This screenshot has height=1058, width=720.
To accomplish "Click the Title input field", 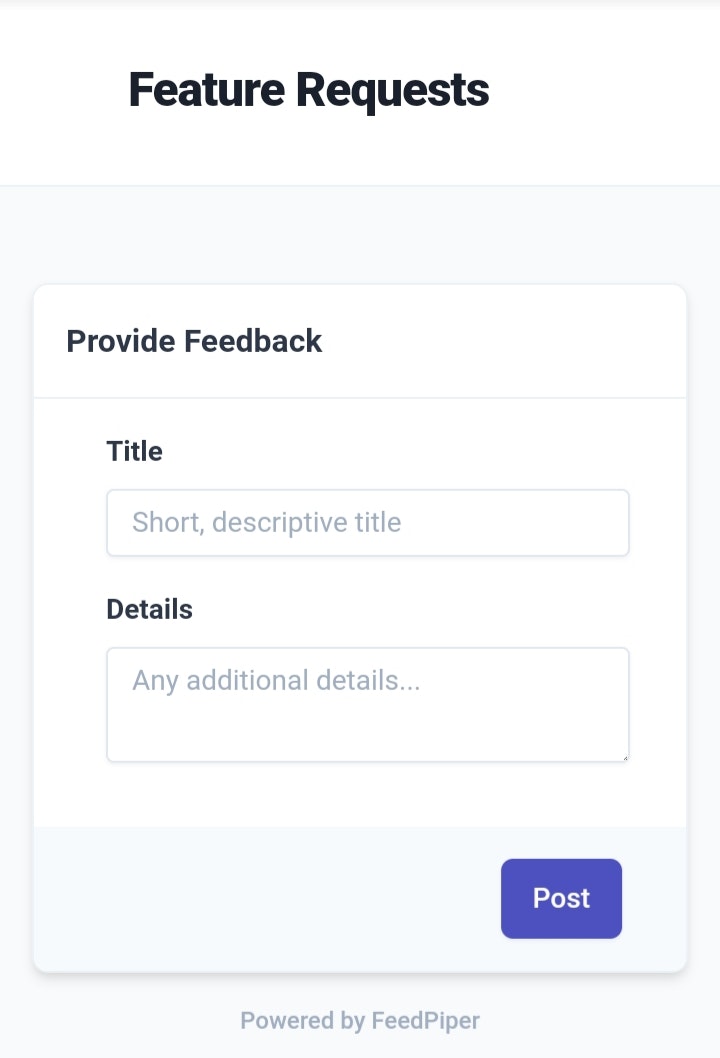I will 367,522.
